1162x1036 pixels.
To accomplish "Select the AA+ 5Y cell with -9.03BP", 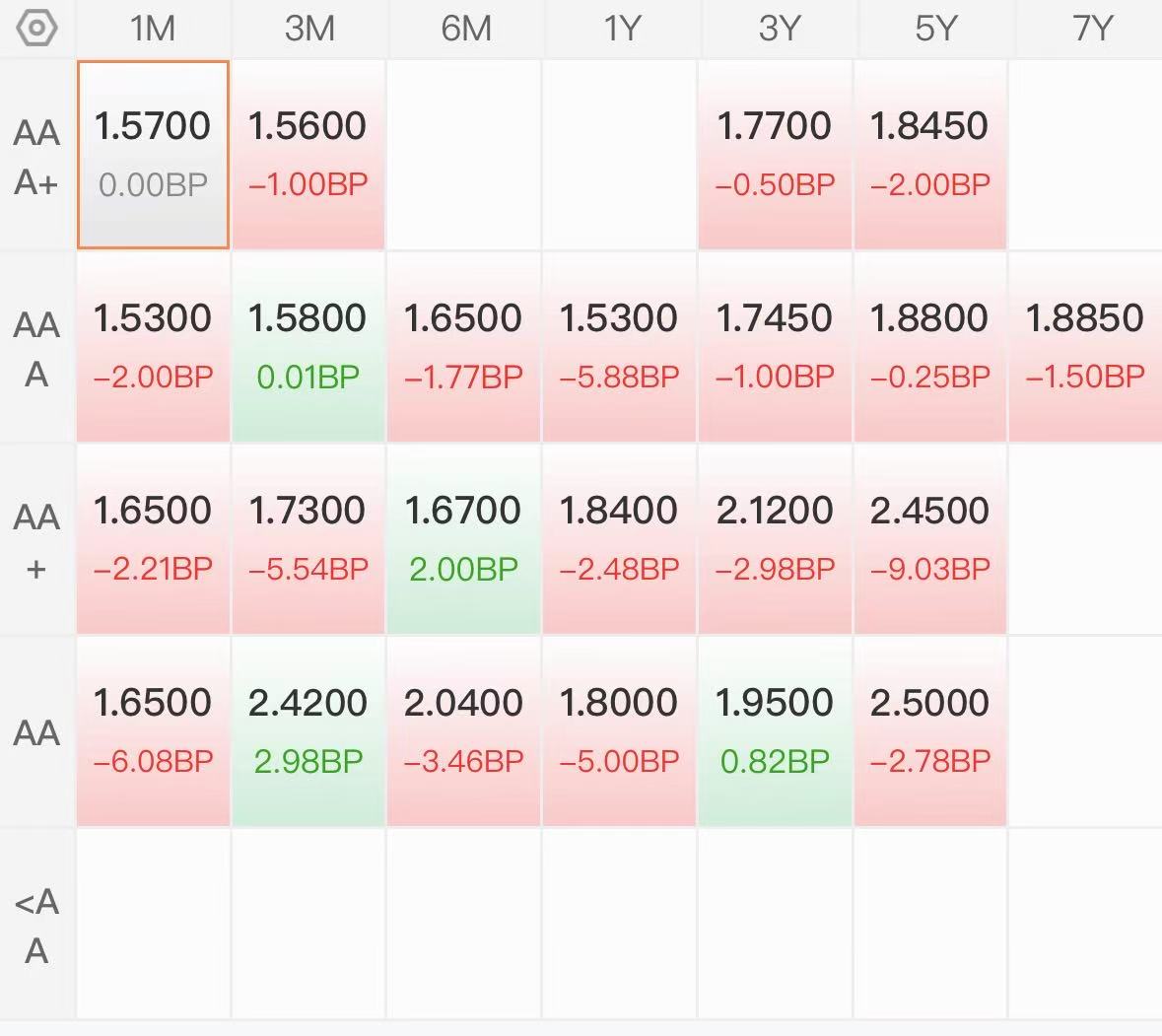I will [x=930, y=539].
